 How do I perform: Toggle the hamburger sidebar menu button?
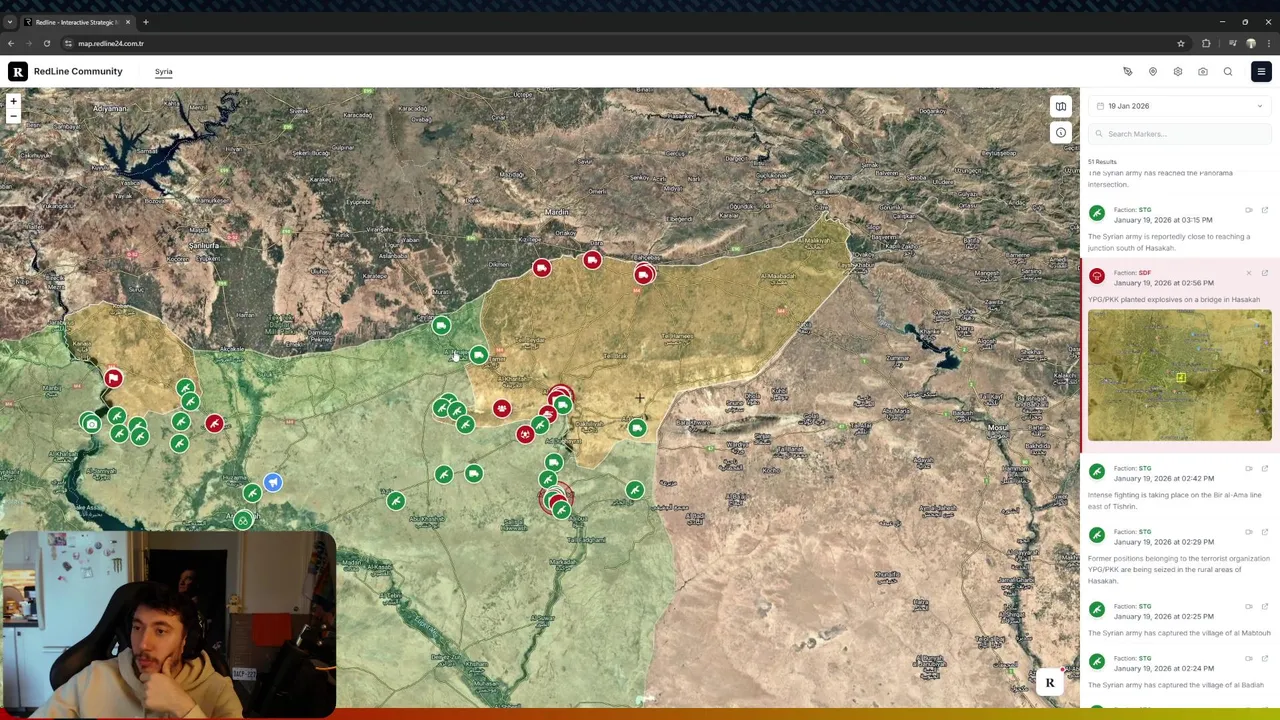tap(1261, 72)
